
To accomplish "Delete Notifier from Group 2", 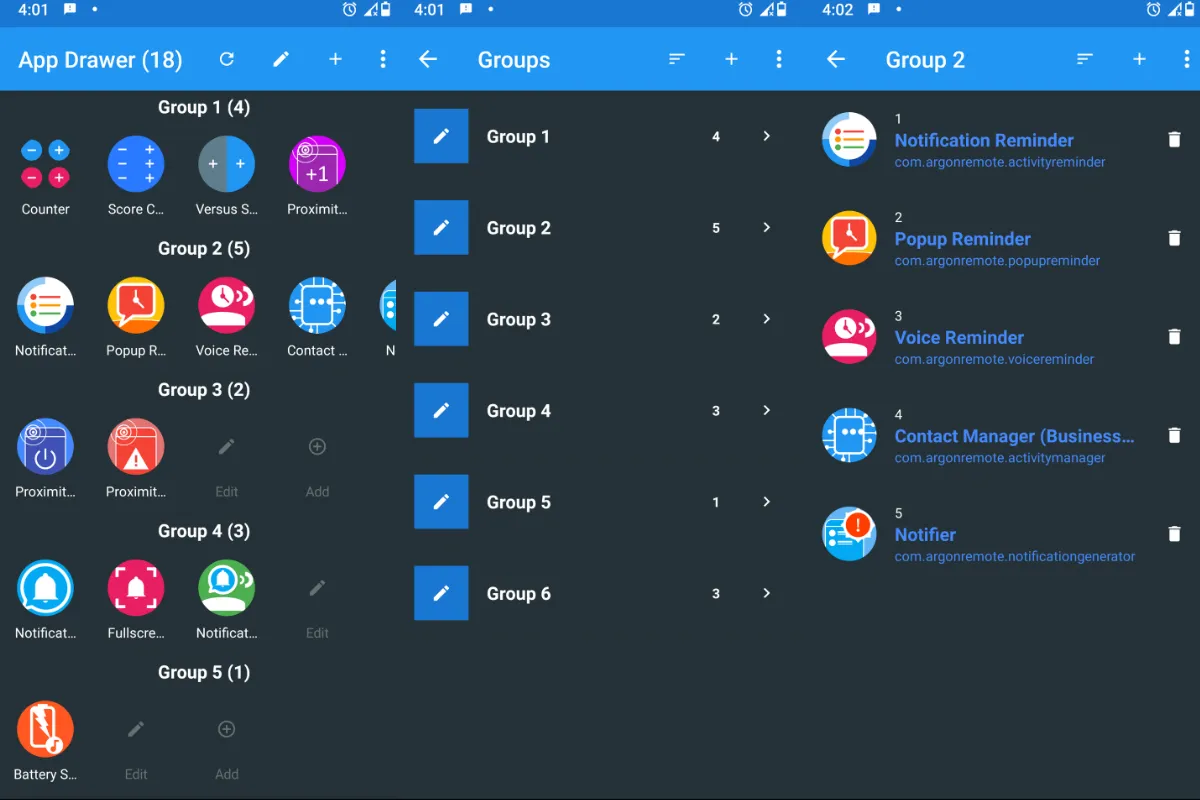I will pyautogui.click(x=1174, y=534).
